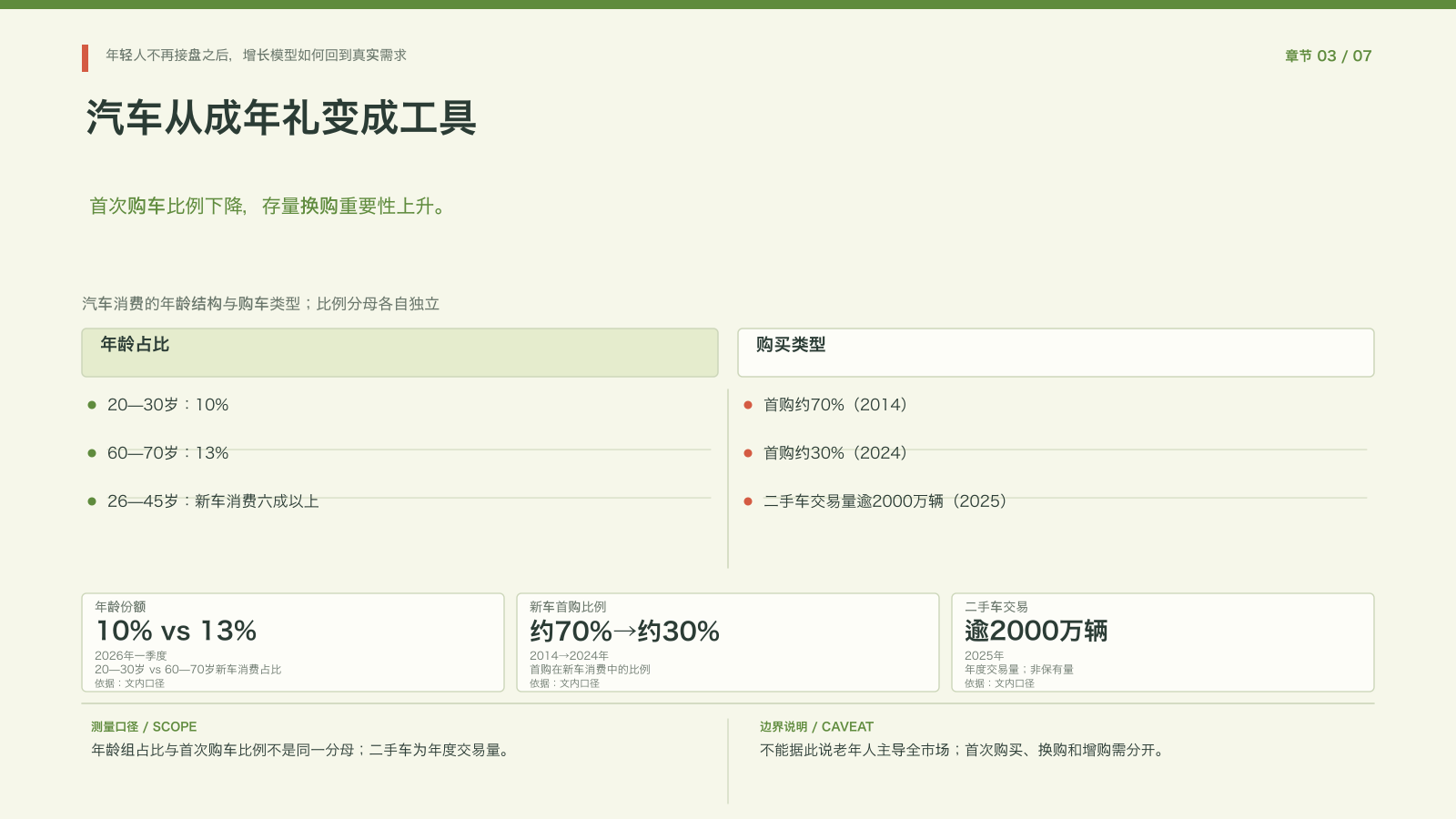
Task: Click the slide title 汽车从成年礼变成工具
Action: [281, 118]
